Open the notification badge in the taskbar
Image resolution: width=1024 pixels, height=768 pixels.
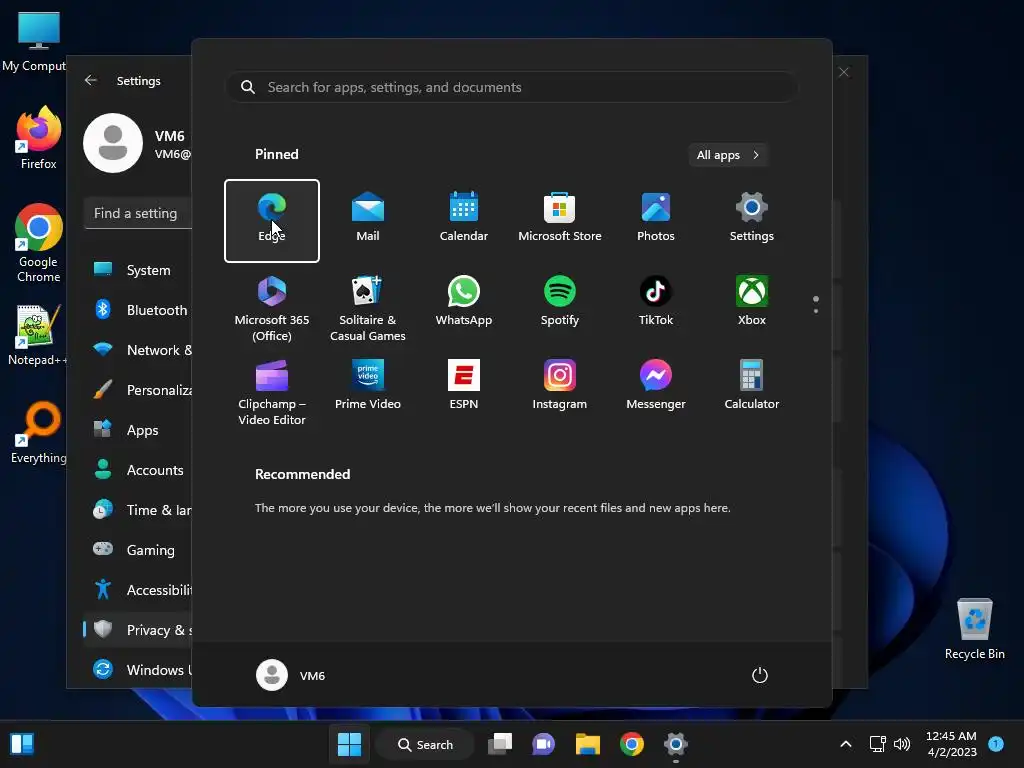click(x=996, y=743)
